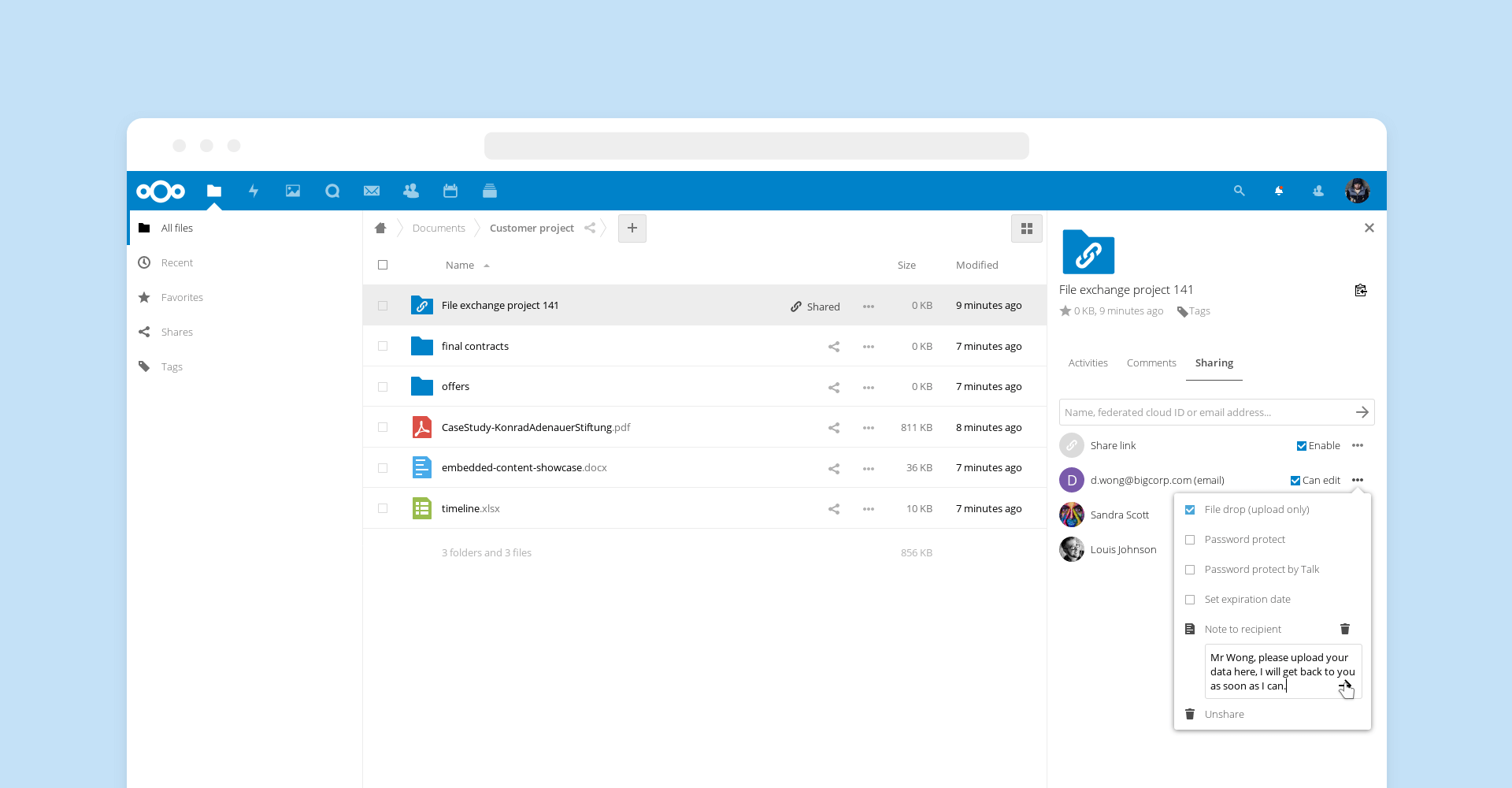Switch to the Activities tab
Viewport: 1512px width, 788px height.
1088,363
